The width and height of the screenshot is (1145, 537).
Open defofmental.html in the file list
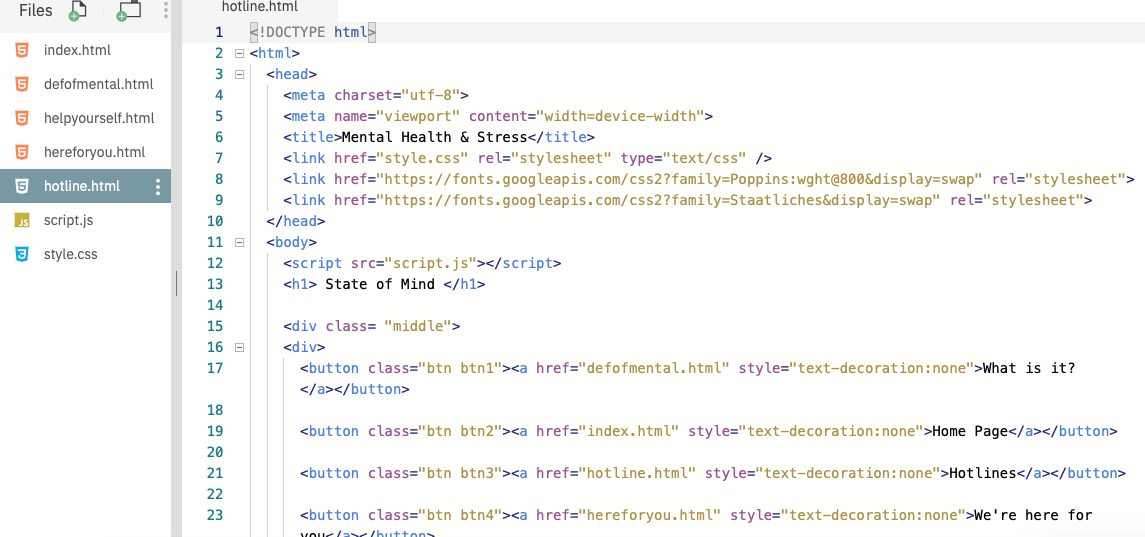click(99, 84)
